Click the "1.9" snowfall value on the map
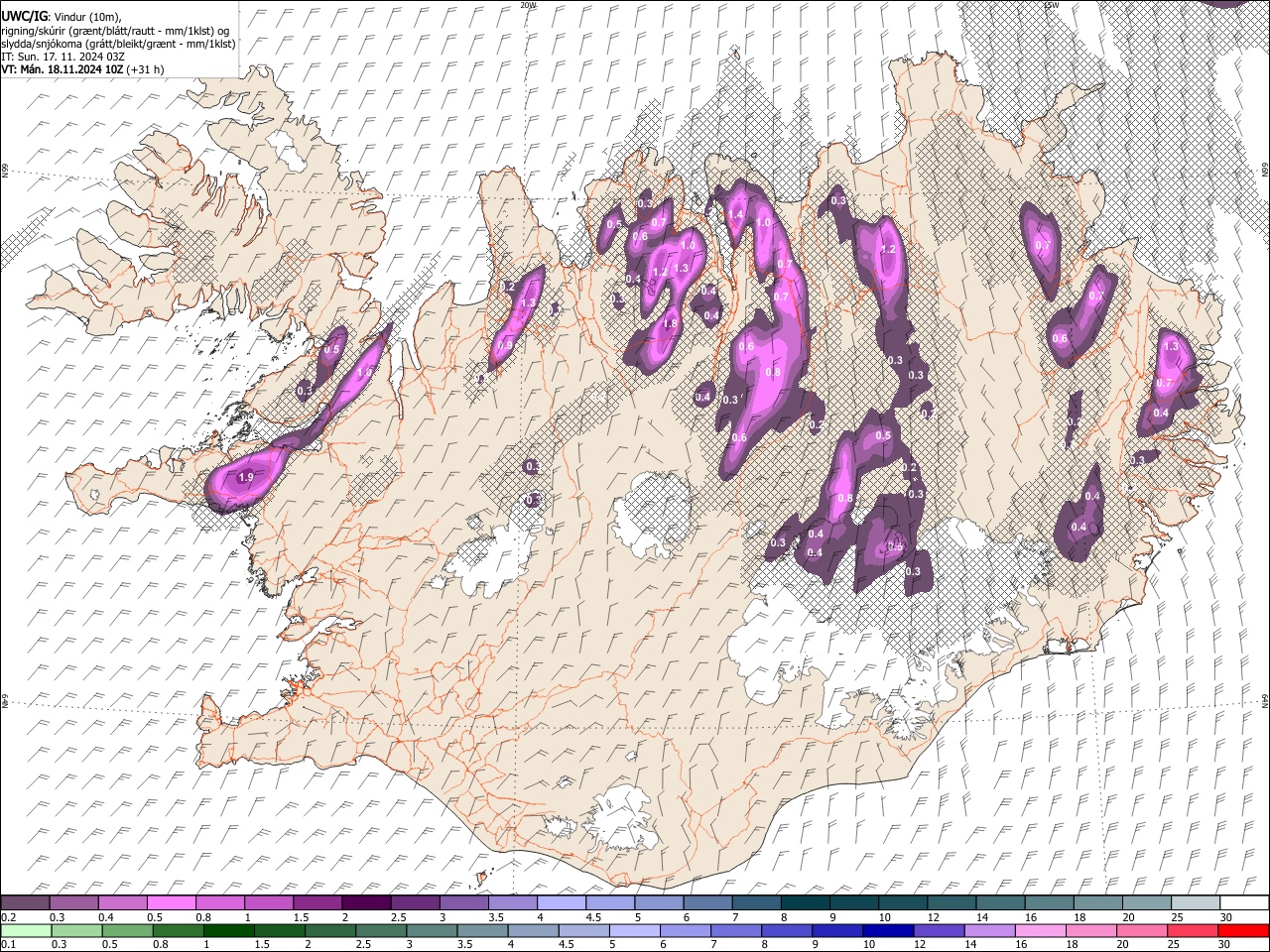Image resolution: width=1270 pixels, height=952 pixels. (246, 478)
